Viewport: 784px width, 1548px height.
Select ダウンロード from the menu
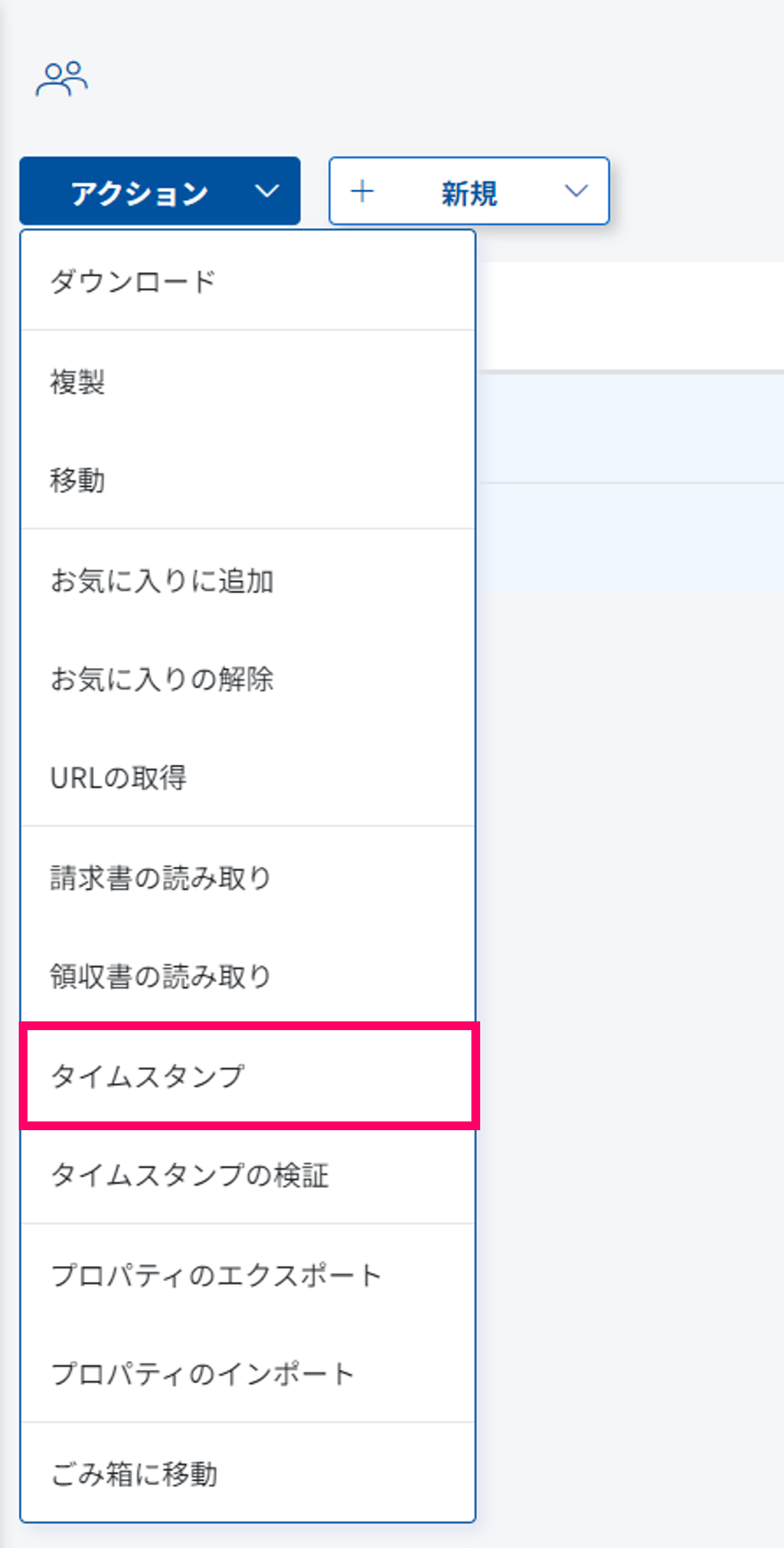[x=133, y=281]
